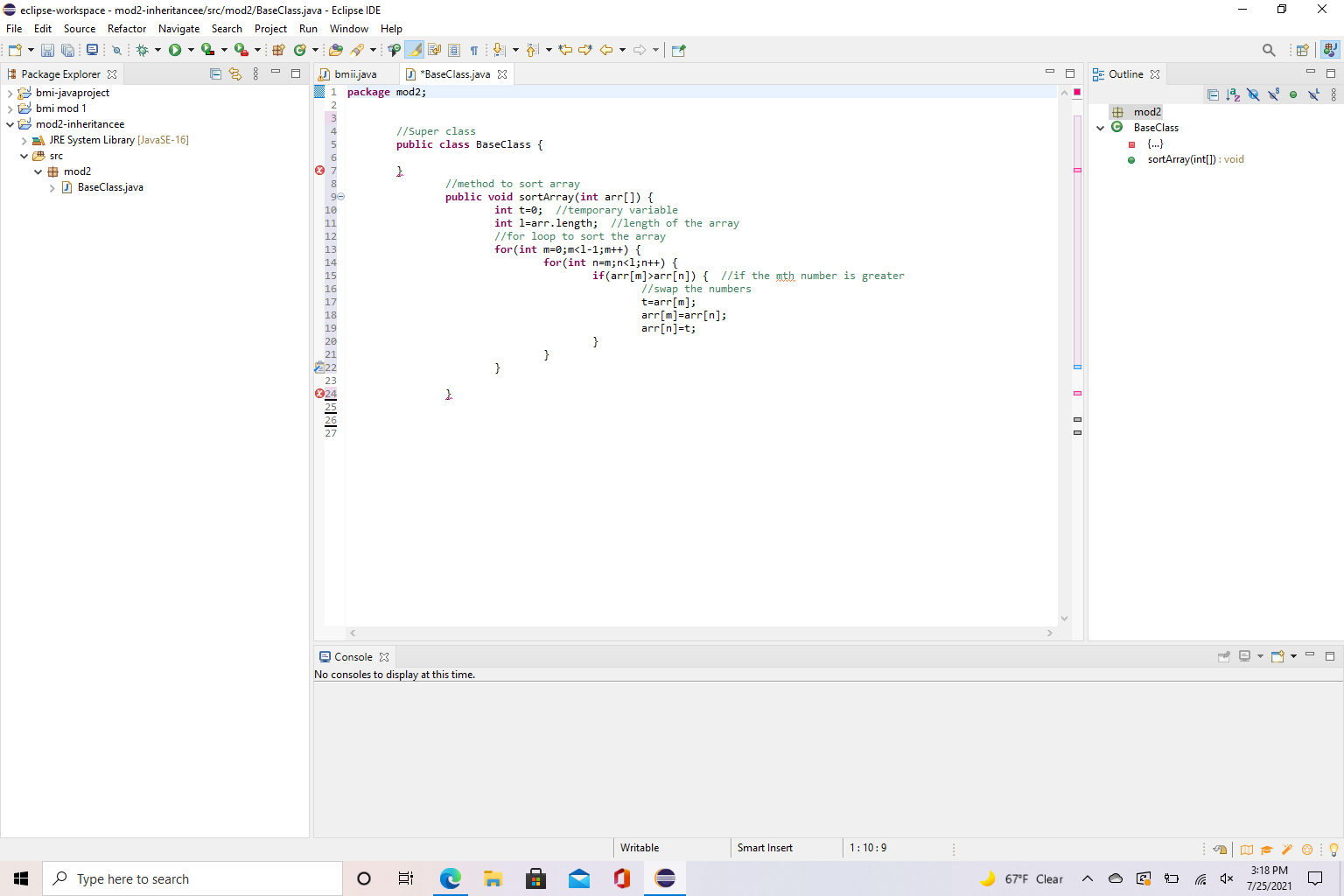Click the Save All toolbar icon
Image resolution: width=1344 pixels, height=896 pixels.
pyautogui.click(x=67, y=50)
